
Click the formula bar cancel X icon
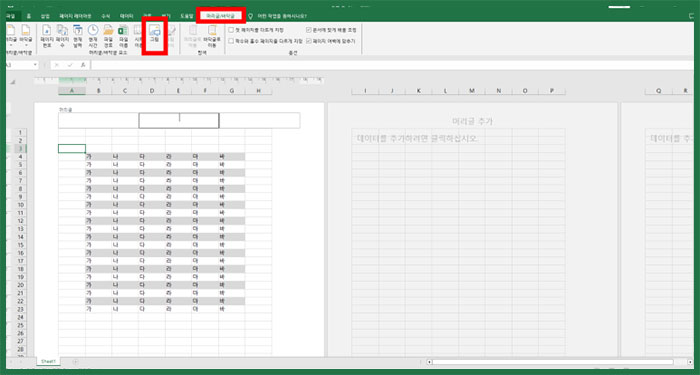[57, 65]
